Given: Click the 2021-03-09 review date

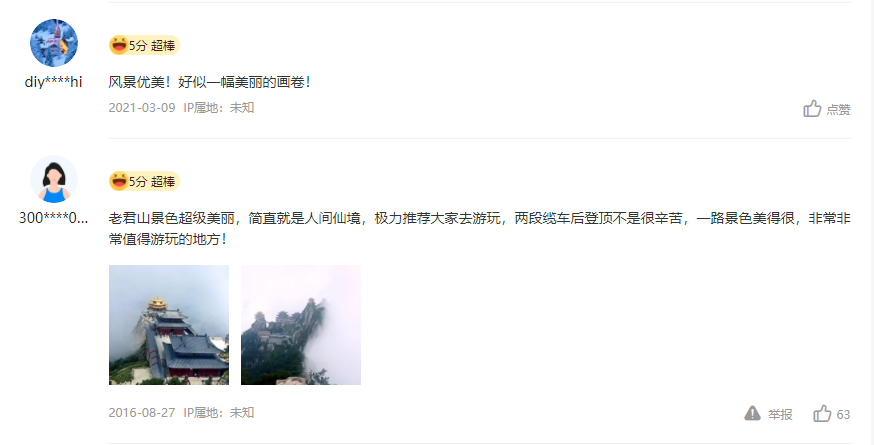Looking at the screenshot, I should click(142, 108).
